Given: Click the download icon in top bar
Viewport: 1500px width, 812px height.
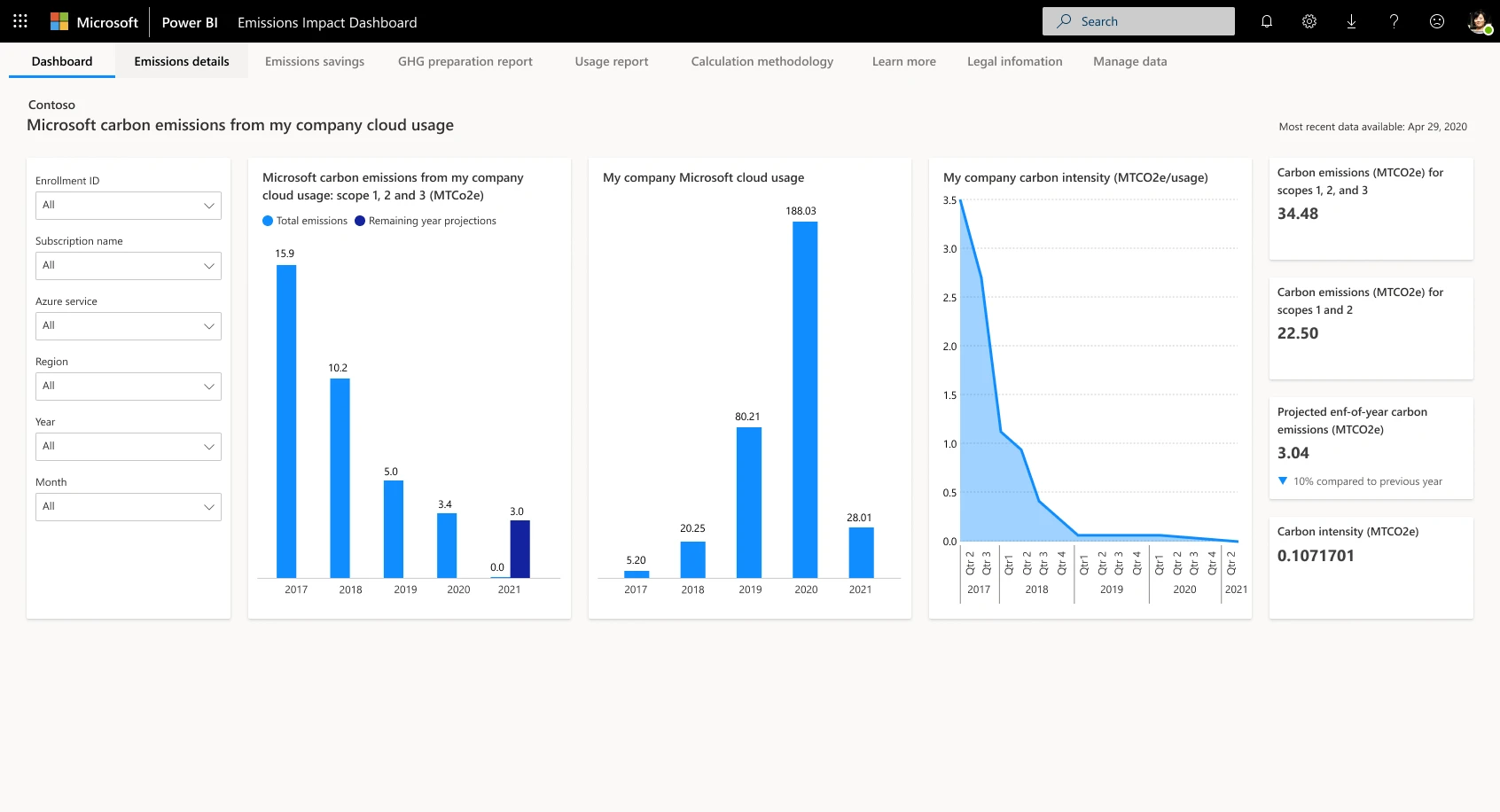Looking at the screenshot, I should 1351,21.
